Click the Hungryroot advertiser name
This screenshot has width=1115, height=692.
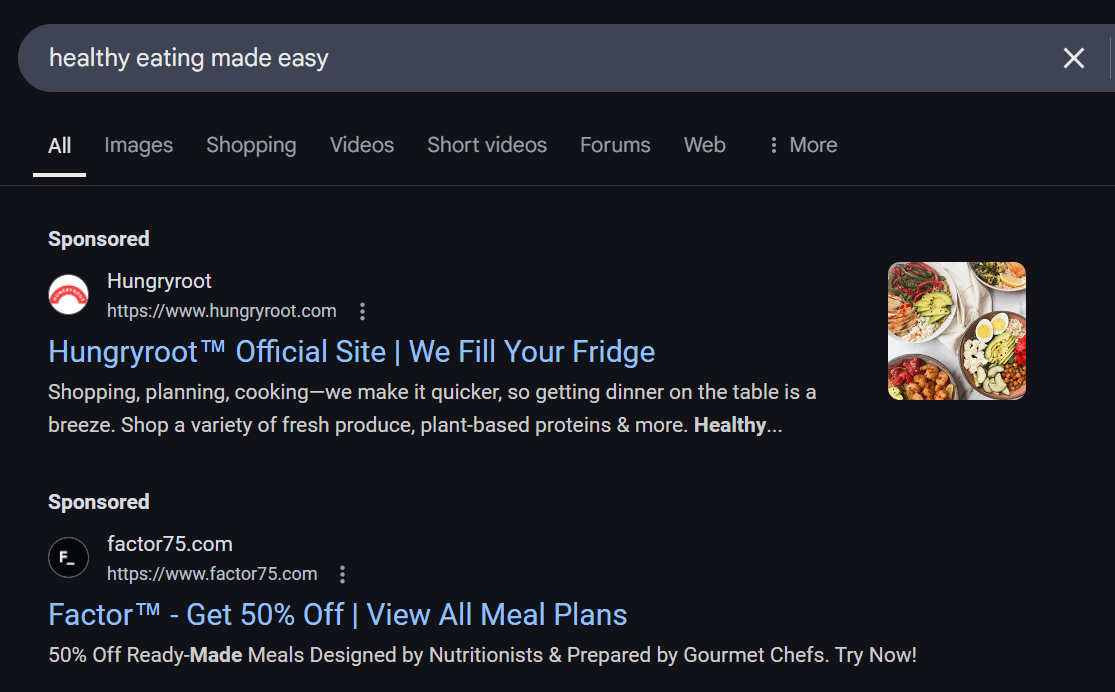point(159,281)
